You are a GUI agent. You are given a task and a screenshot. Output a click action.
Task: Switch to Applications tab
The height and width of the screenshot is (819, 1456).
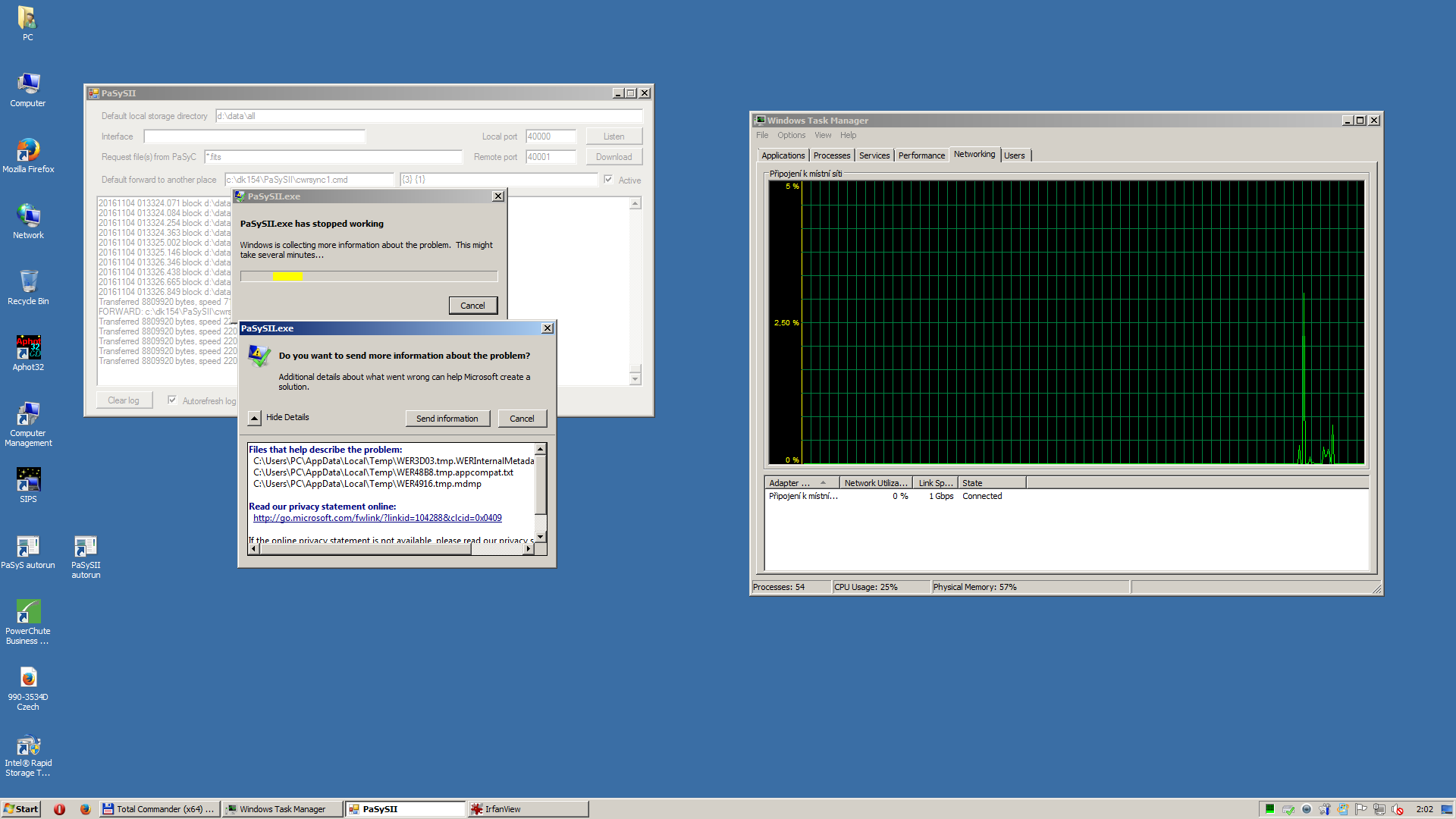[783, 155]
